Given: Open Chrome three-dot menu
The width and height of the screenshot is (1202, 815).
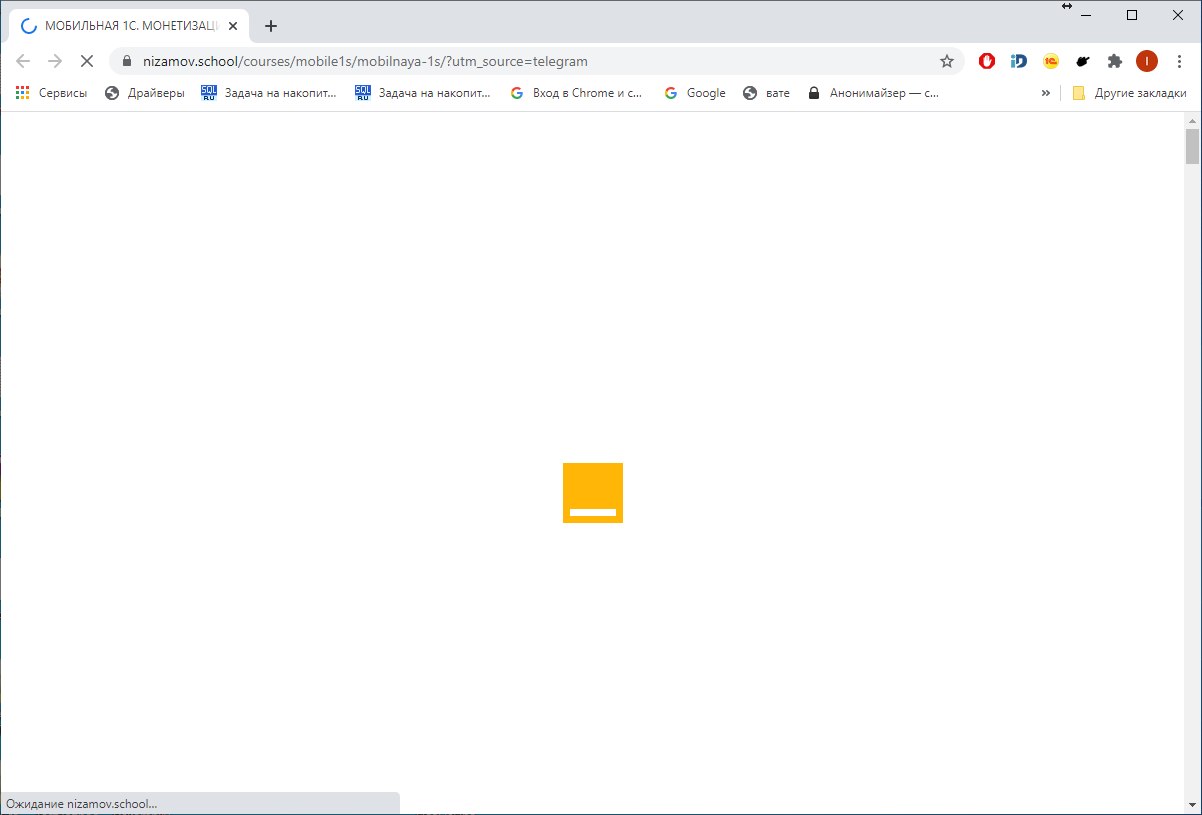Looking at the screenshot, I should click(1180, 61).
